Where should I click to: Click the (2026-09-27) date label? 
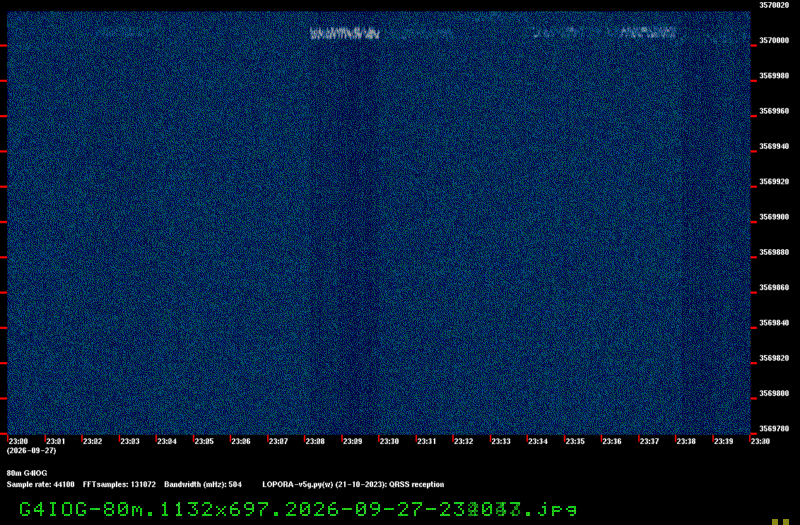(32, 451)
